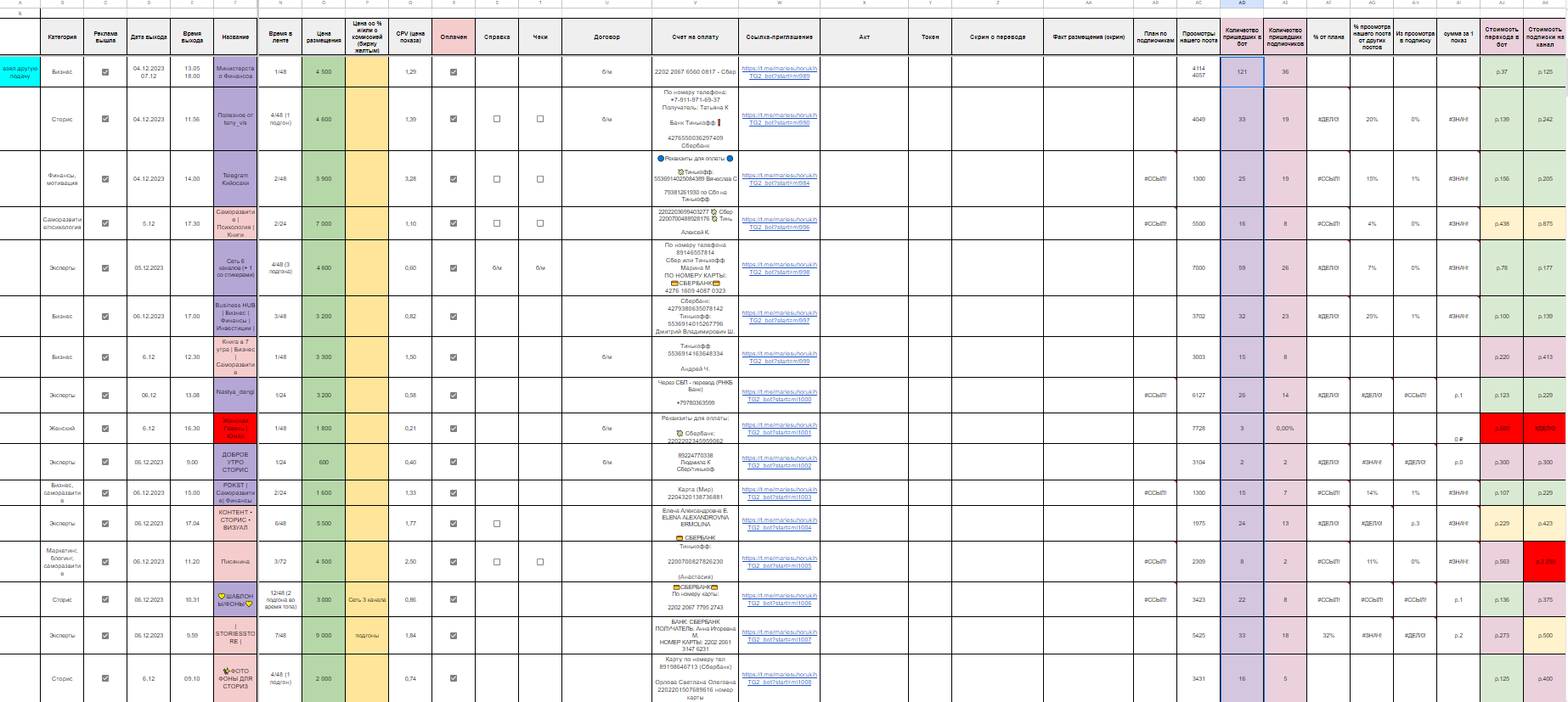Tick Чеки checkbox in the Telegram Кийосаки row
1568x702 pixels.
tap(540, 179)
